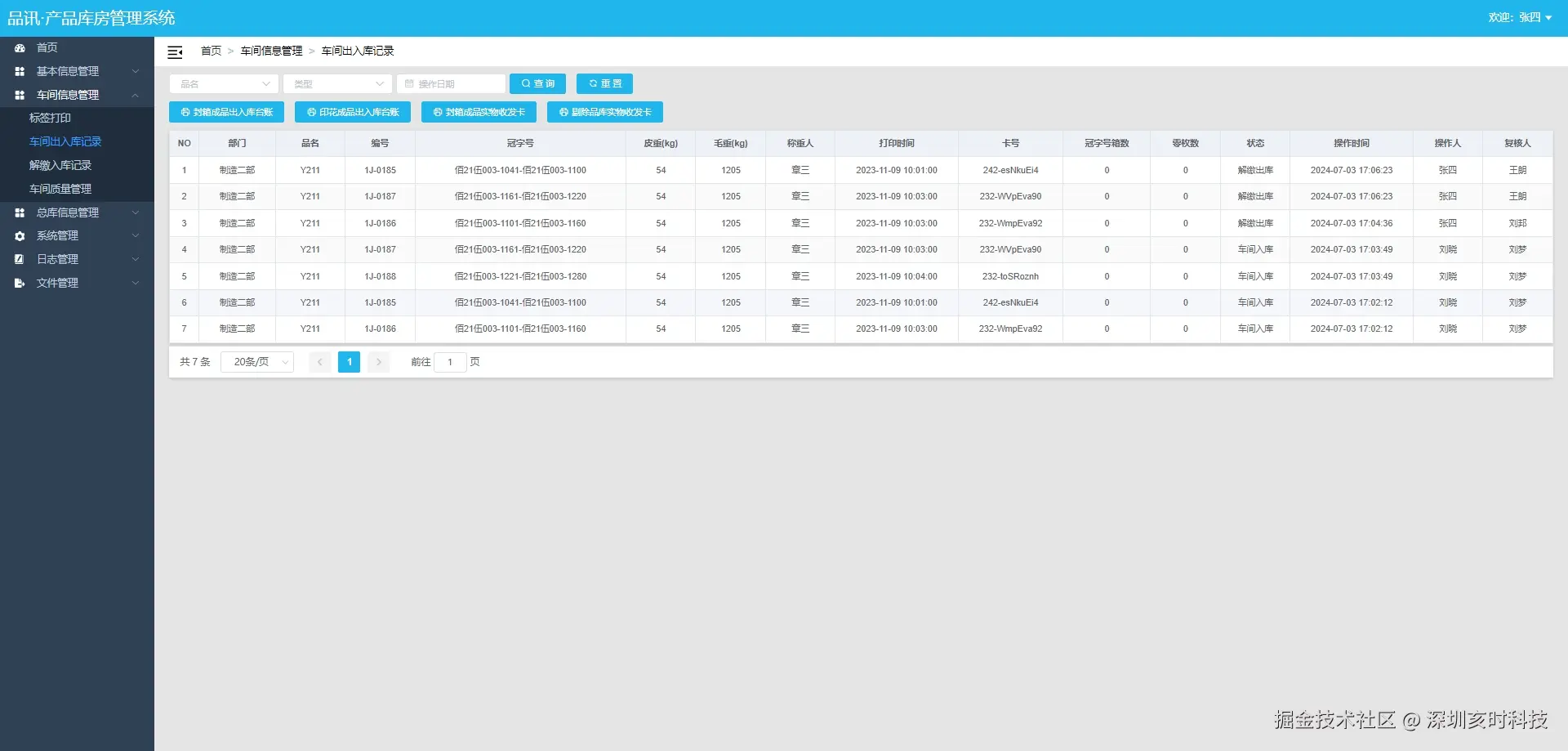
Task: Click the 首页 dashboard icon in sidebar
Action: (20, 48)
